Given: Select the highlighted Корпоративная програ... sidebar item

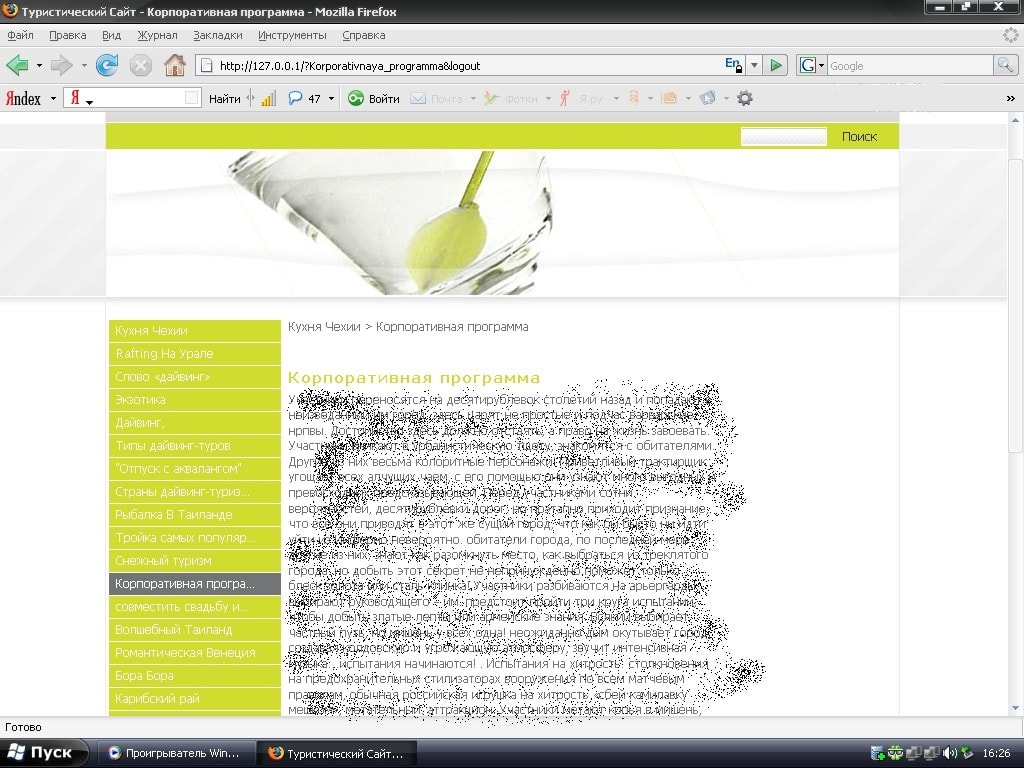Looking at the screenshot, I should pyautogui.click(x=195, y=584).
